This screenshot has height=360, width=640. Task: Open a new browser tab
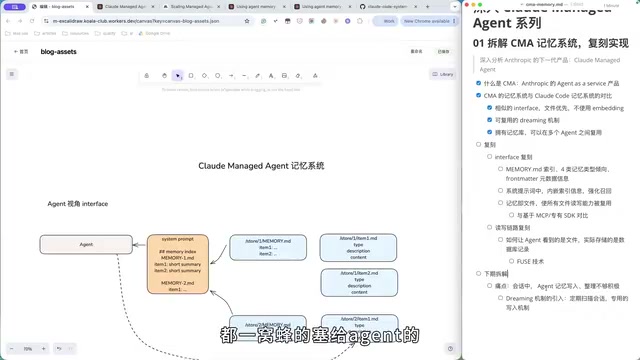(427, 7)
